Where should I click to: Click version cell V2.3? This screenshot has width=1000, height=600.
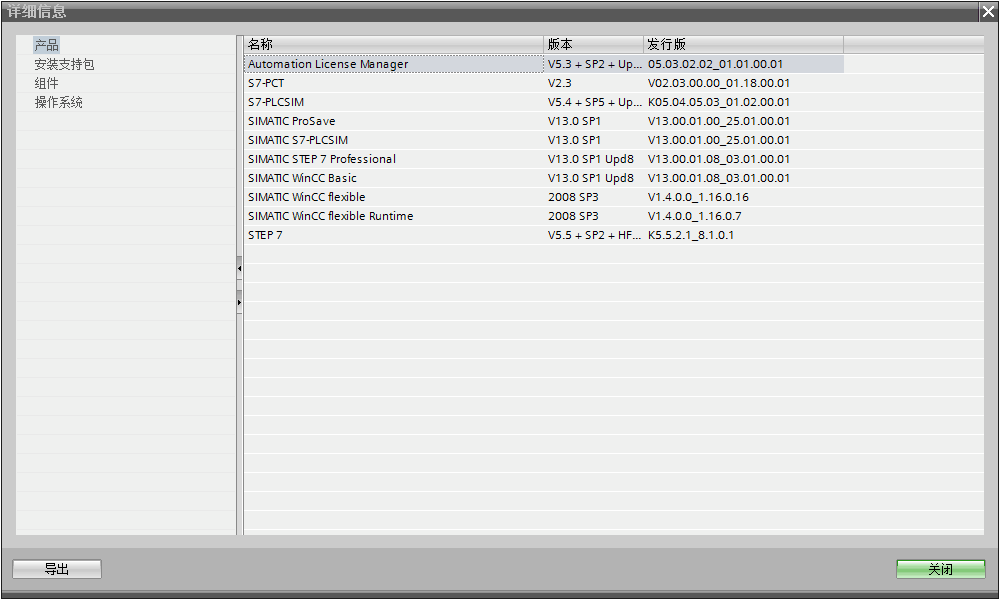pos(593,83)
